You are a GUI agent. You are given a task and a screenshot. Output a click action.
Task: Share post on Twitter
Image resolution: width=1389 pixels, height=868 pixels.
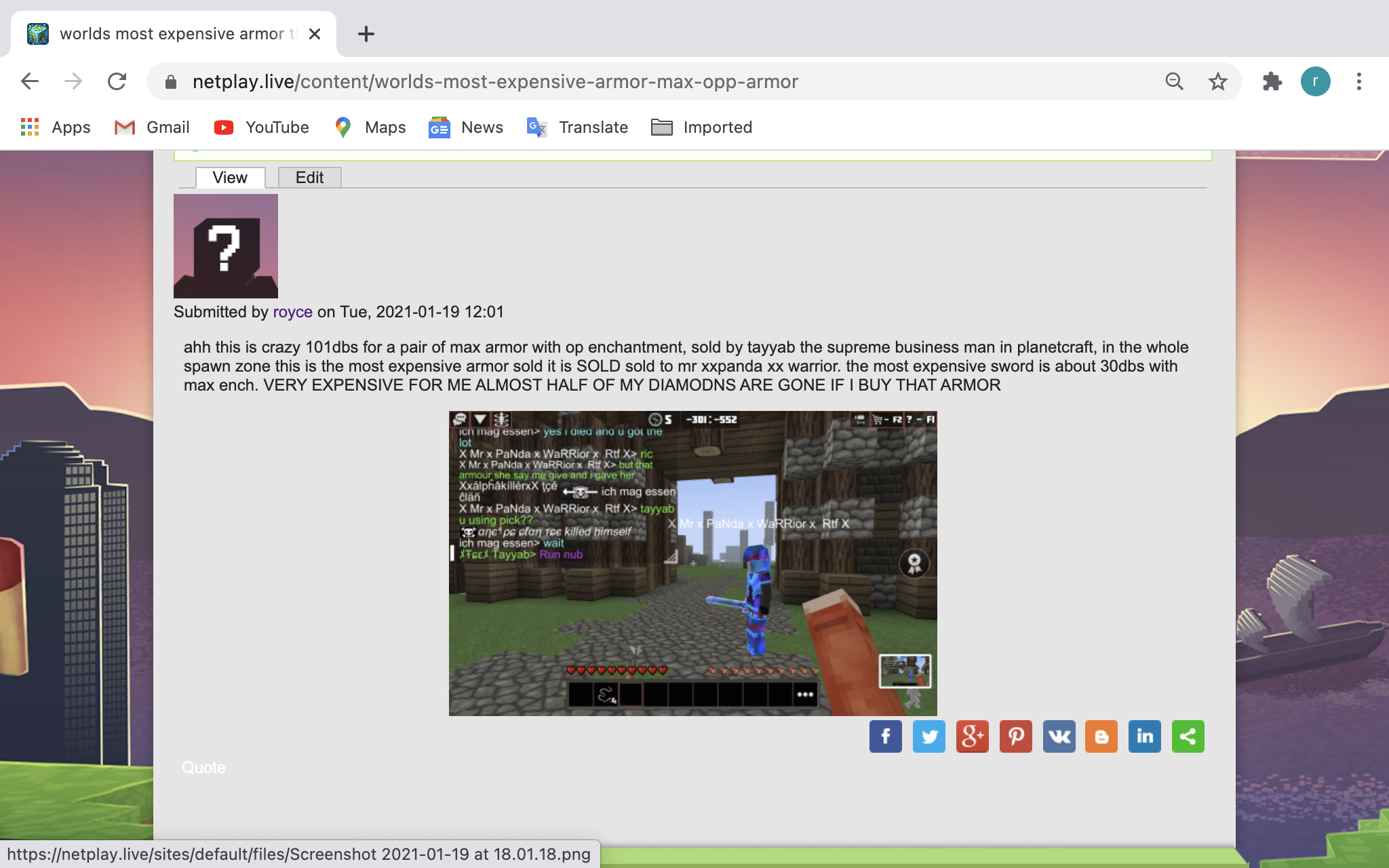[929, 736]
